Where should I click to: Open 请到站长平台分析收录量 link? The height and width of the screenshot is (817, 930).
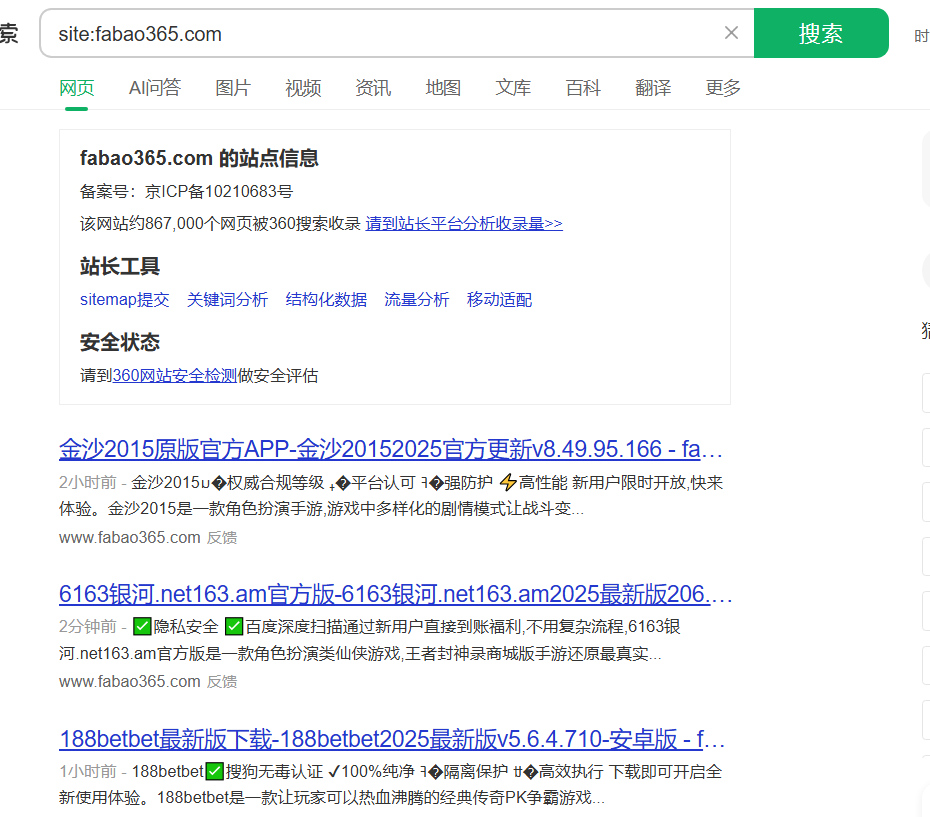click(x=464, y=224)
